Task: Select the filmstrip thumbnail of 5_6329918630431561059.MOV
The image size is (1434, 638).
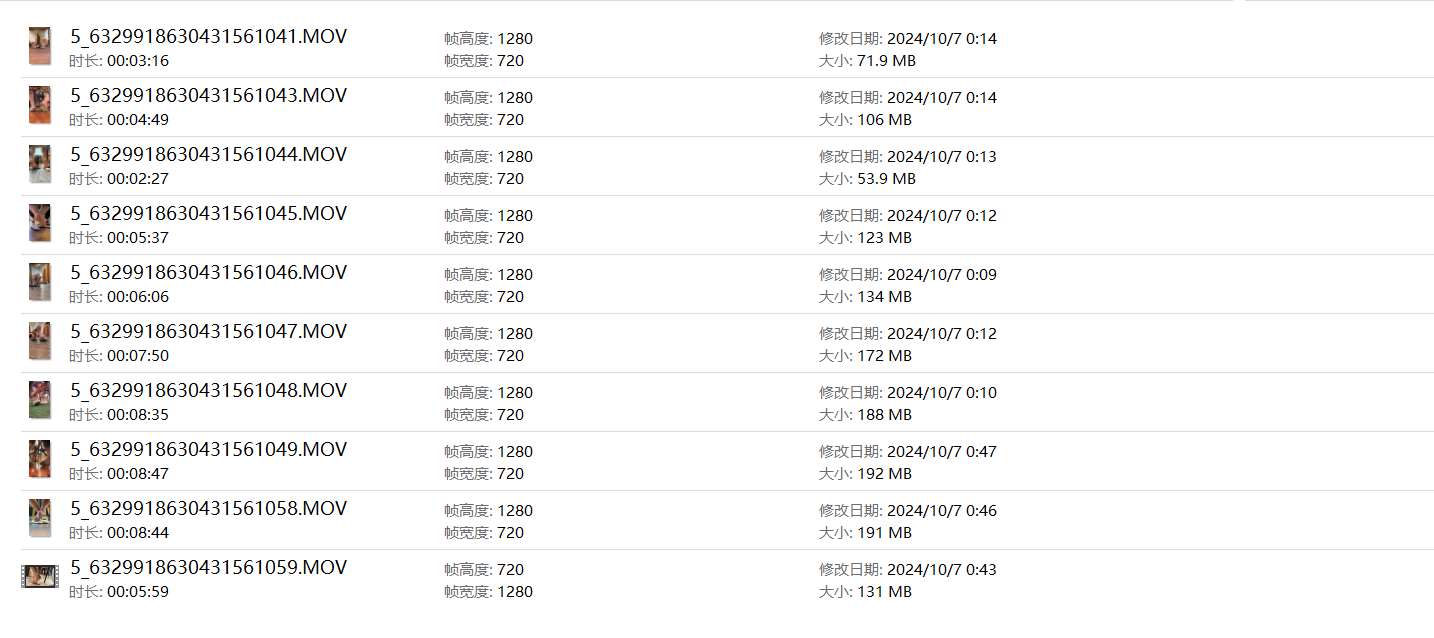Action: coord(40,577)
